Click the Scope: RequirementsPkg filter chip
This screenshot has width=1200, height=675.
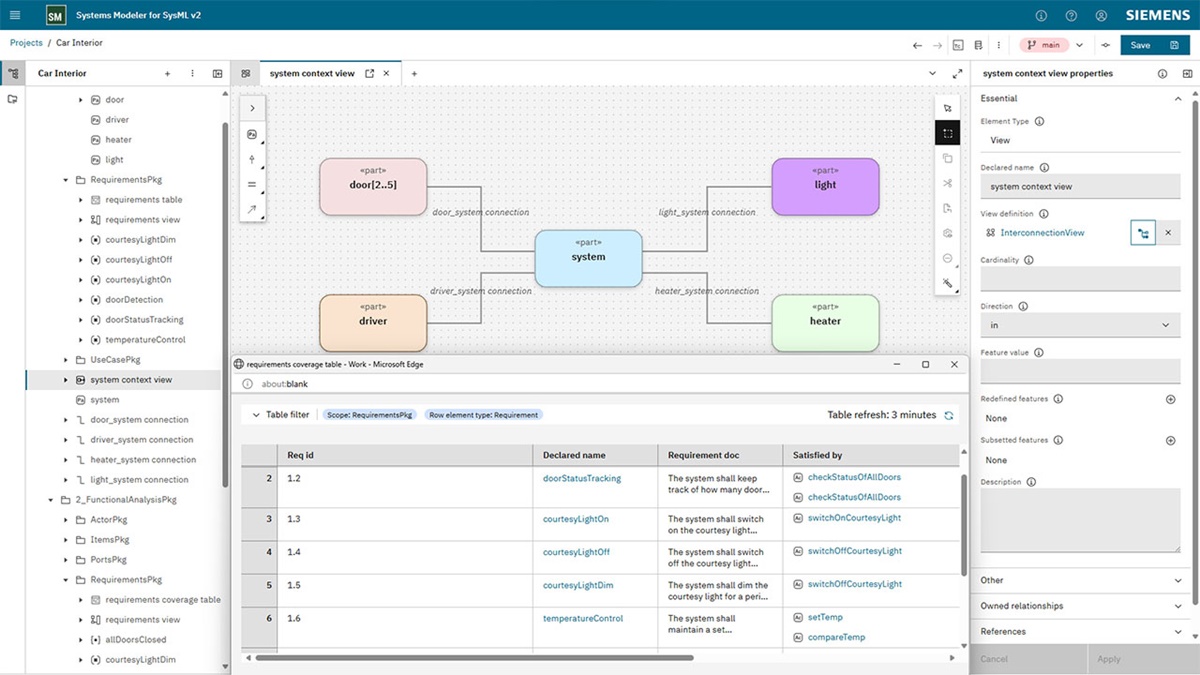tap(372, 414)
